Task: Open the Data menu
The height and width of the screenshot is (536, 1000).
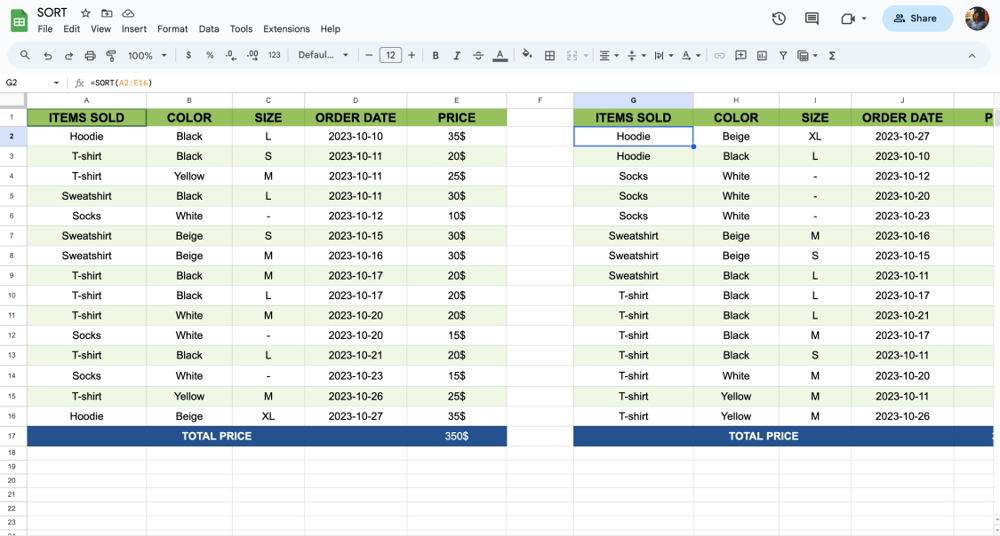Action: [x=208, y=29]
